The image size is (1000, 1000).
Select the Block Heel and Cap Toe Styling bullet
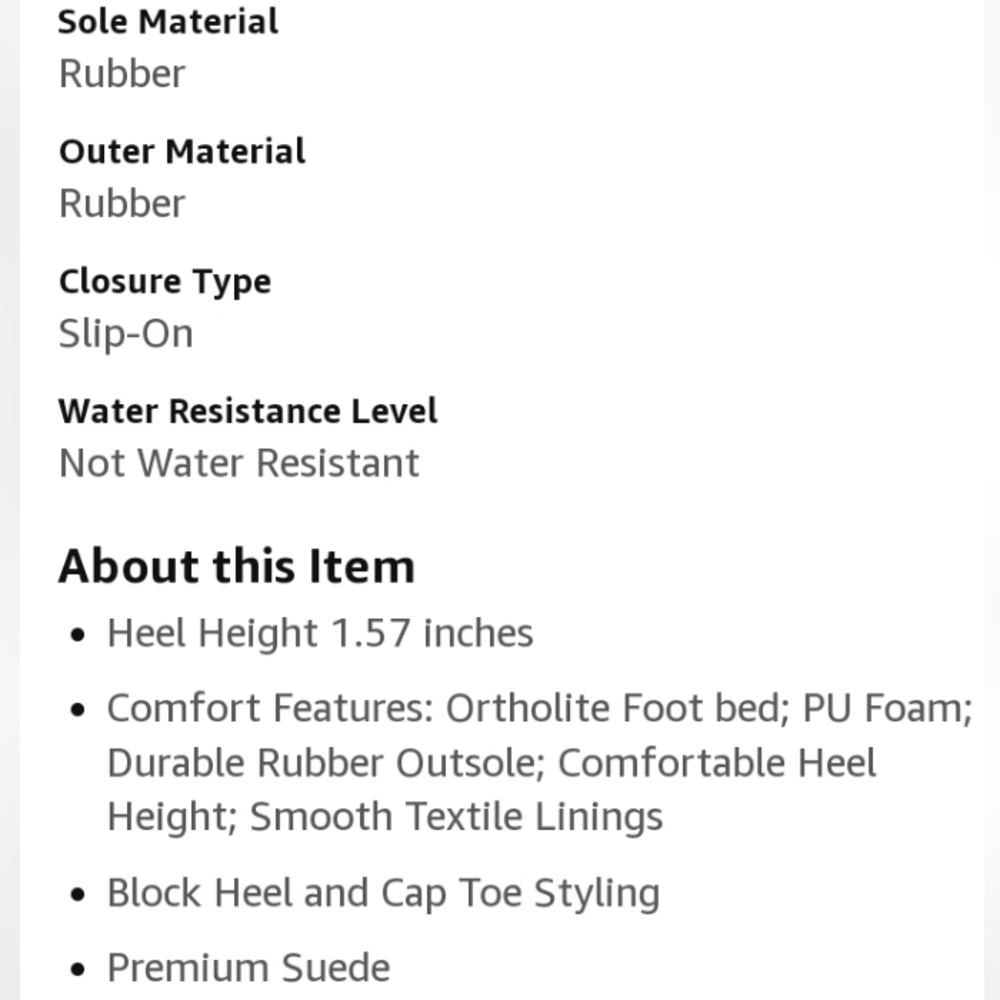point(383,893)
